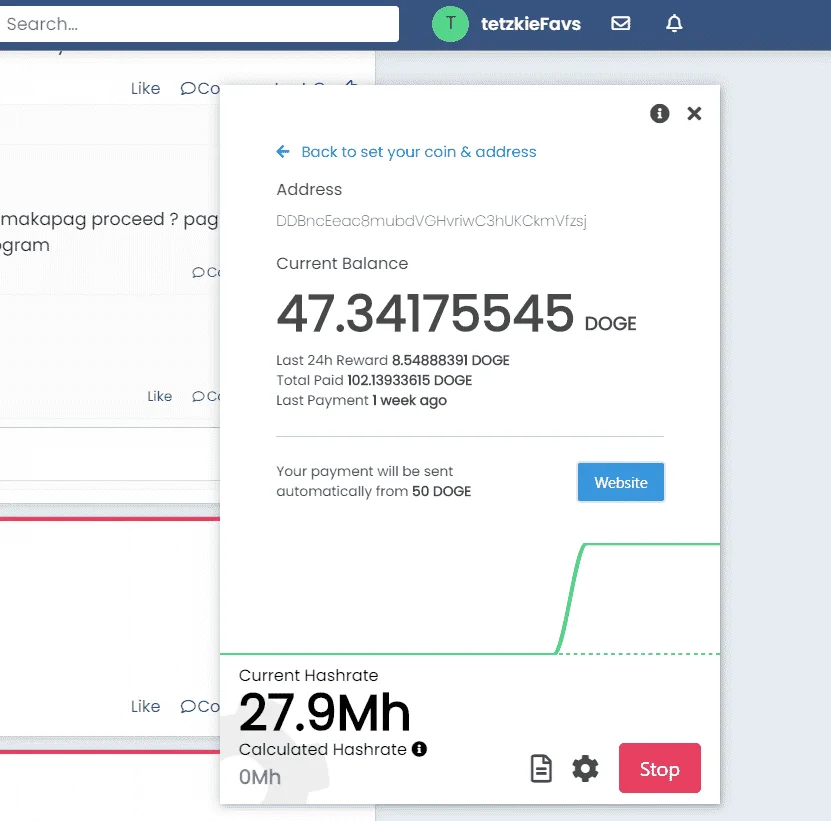The image size is (831, 821).
Task: Click Like on the middle feed post
Action: [160, 396]
